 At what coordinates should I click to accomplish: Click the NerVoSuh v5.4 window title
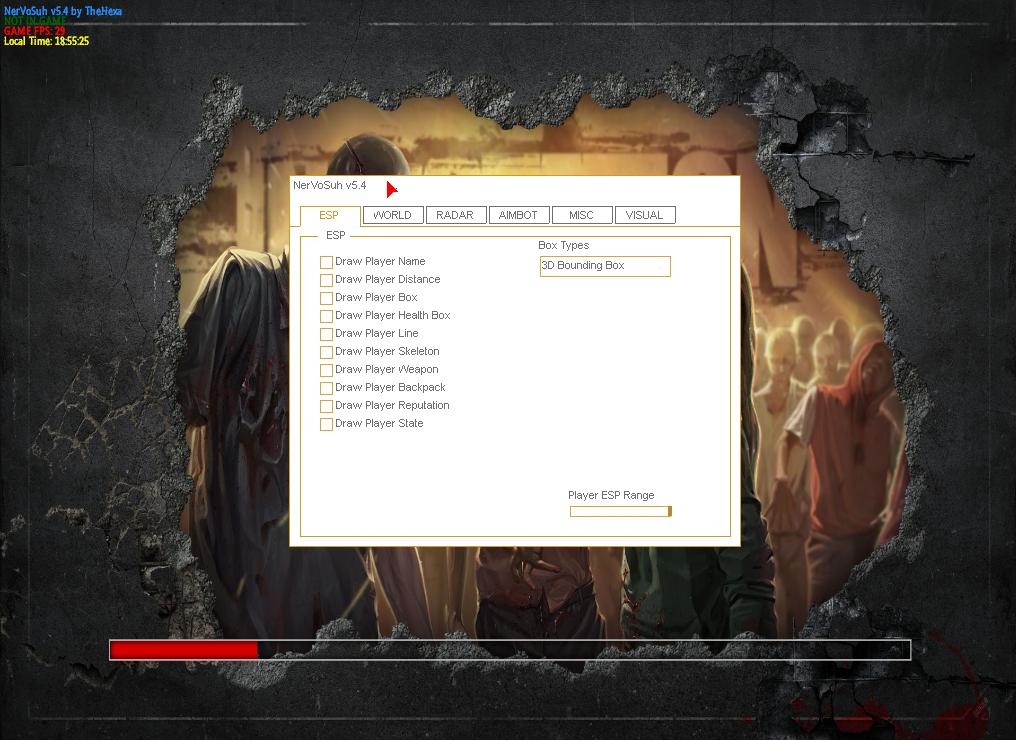(x=330, y=185)
